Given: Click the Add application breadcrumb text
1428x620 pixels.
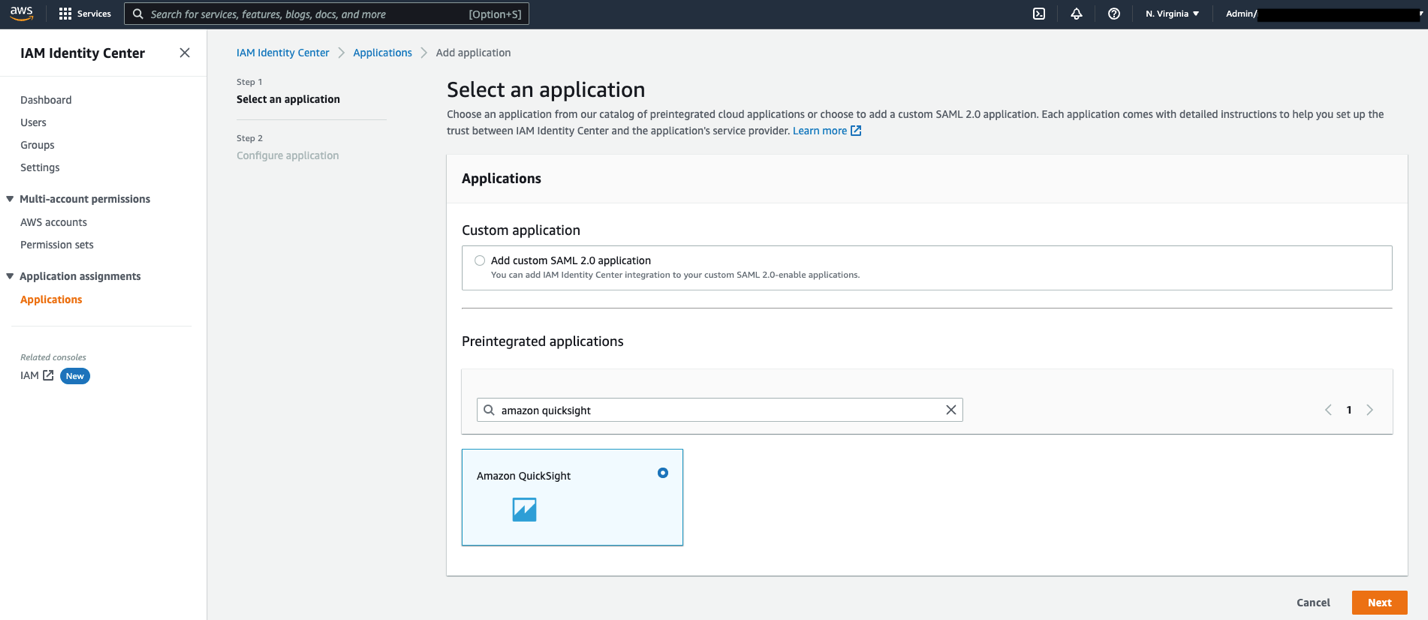Looking at the screenshot, I should point(473,53).
